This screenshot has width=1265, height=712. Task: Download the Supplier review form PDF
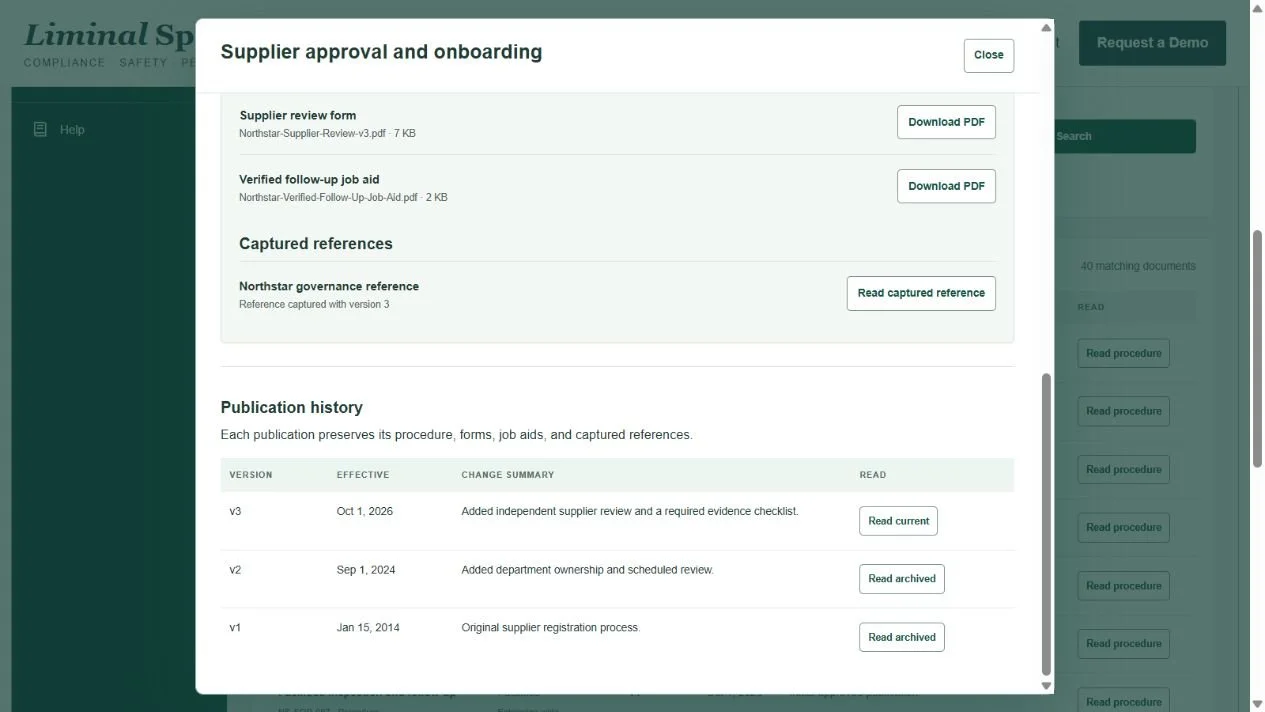[x=946, y=122]
